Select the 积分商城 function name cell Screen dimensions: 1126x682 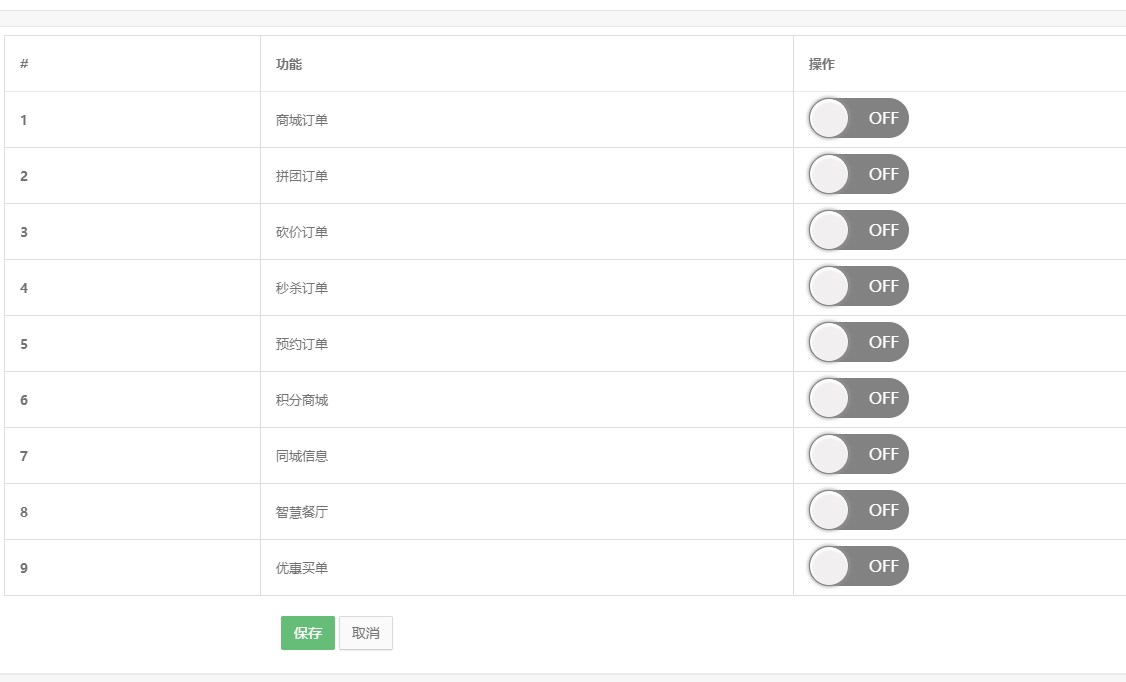pos(302,400)
